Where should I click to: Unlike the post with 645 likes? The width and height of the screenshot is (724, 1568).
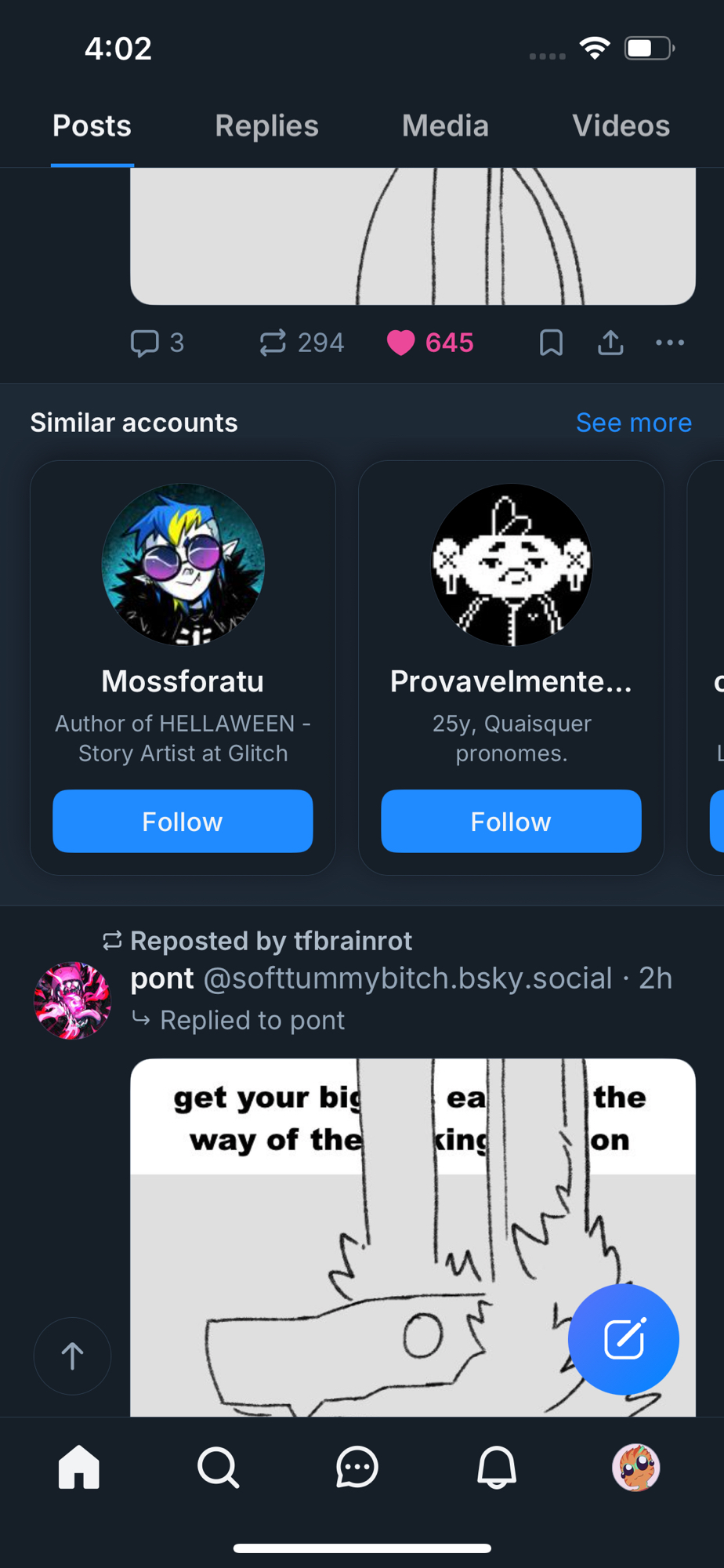401,343
